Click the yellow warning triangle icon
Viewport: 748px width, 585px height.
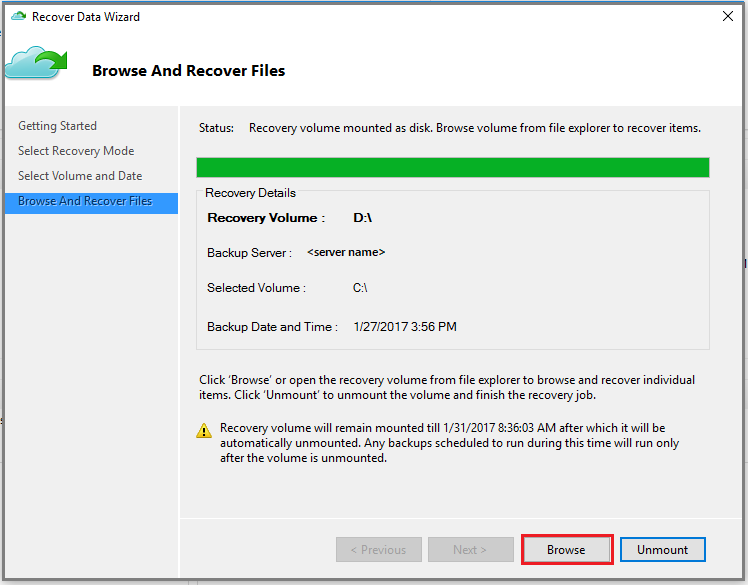(204, 430)
